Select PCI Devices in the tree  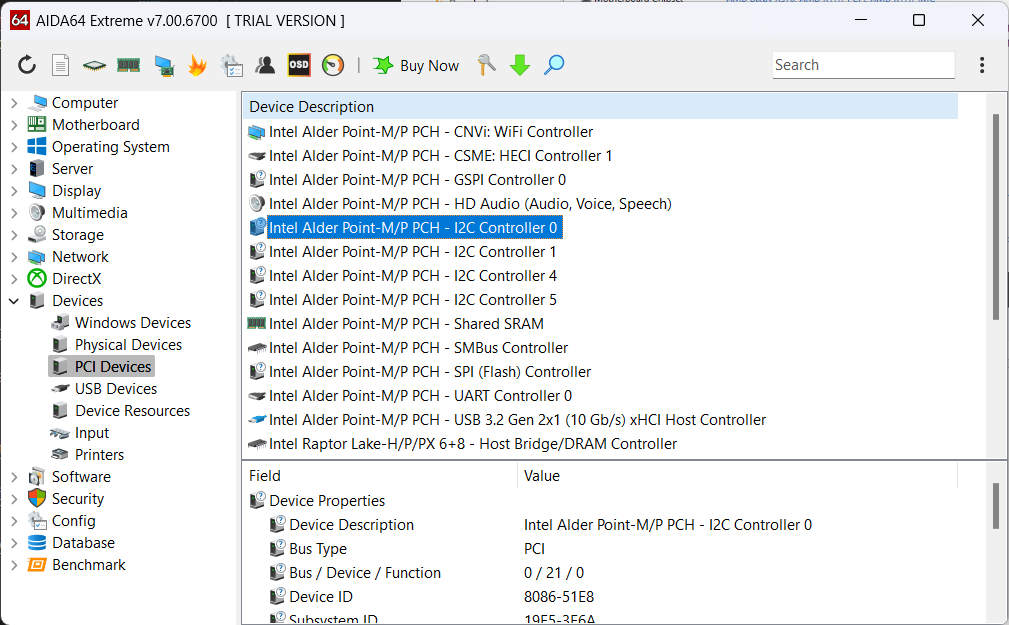(x=113, y=366)
